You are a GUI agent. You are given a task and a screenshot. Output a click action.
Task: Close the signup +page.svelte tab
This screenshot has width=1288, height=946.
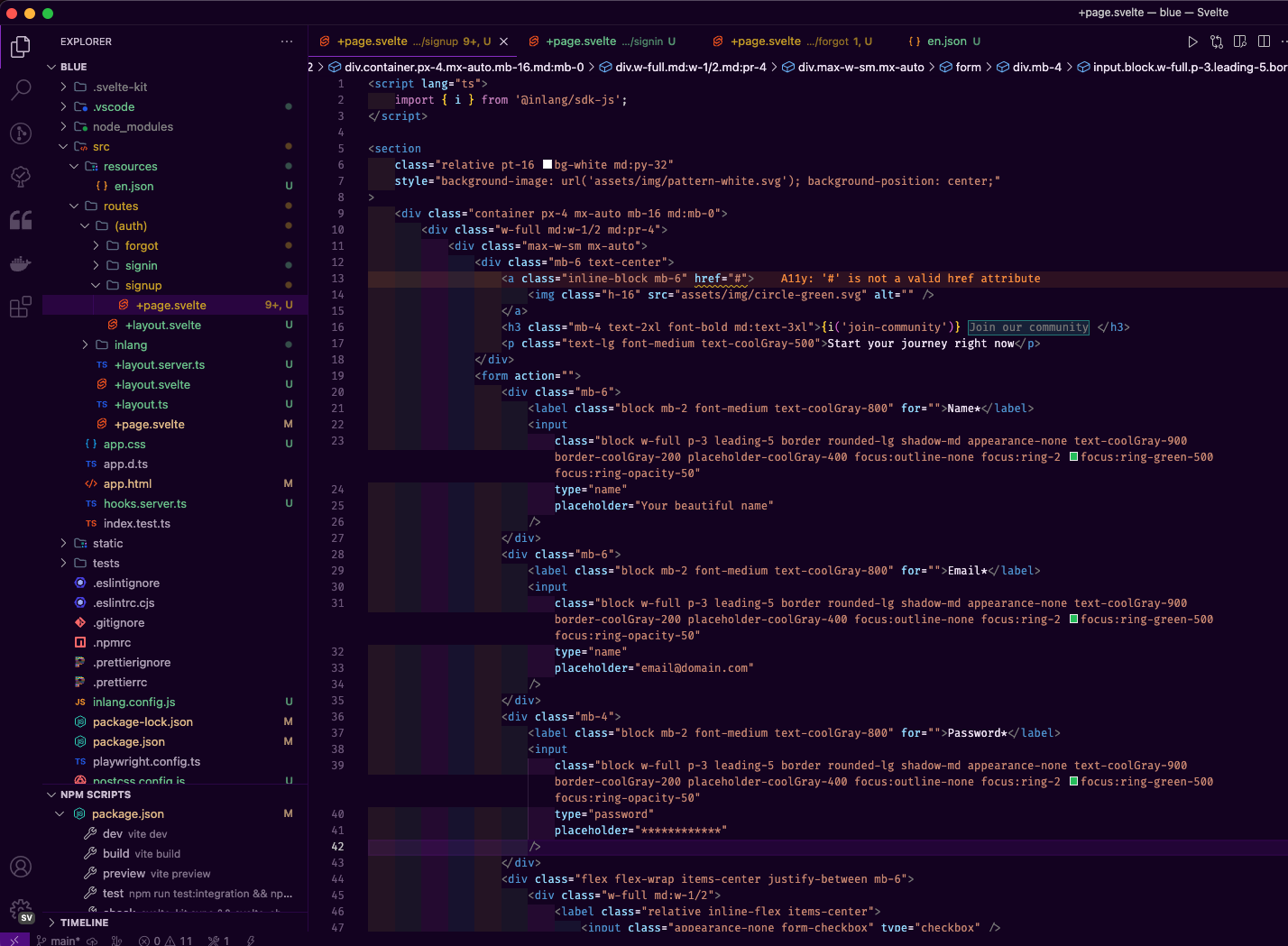click(504, 41)
